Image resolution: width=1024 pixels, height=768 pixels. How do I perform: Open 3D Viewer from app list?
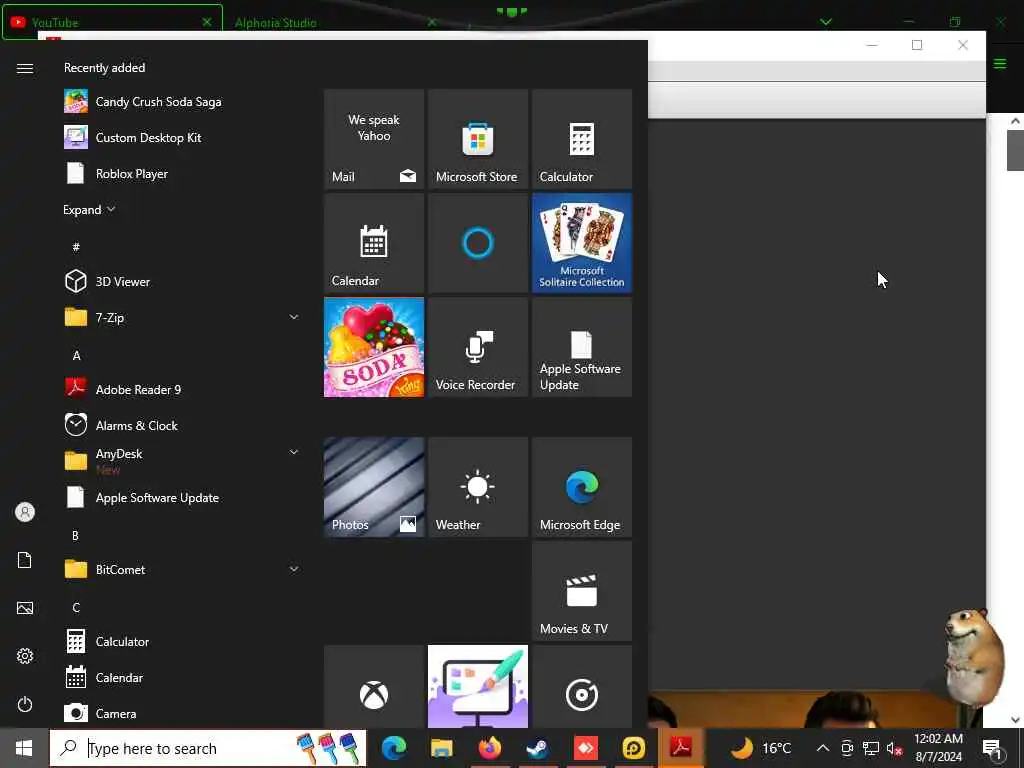[x=182, y=281]
